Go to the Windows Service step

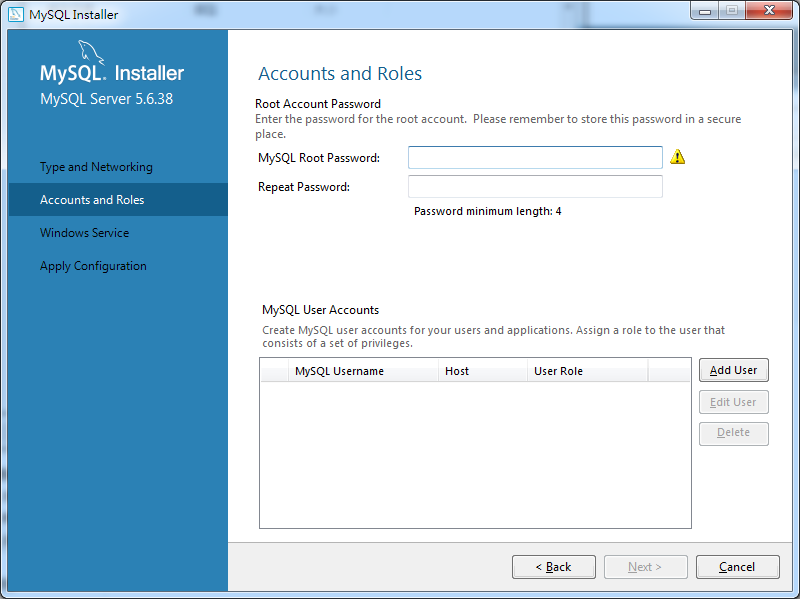[x=85, y=233]
